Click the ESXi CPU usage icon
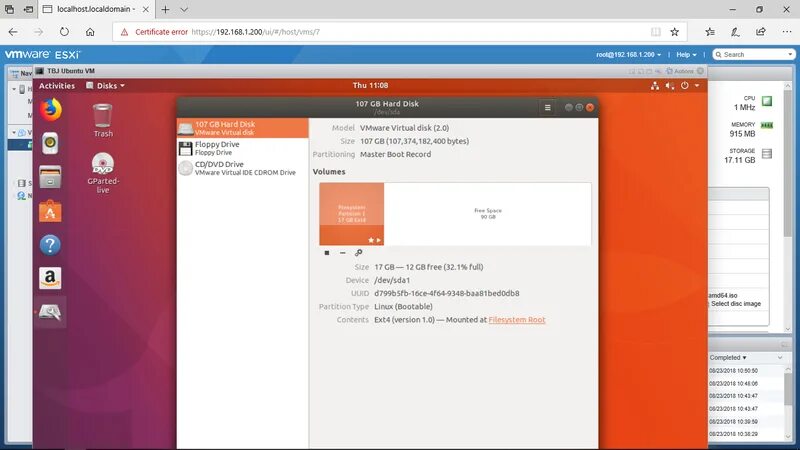The image size is (800, 450). coord(767,101)
